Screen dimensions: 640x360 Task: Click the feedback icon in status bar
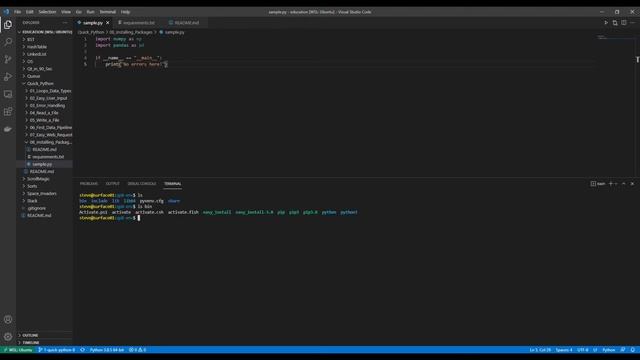pyautogui.click(x=623, y=350)
